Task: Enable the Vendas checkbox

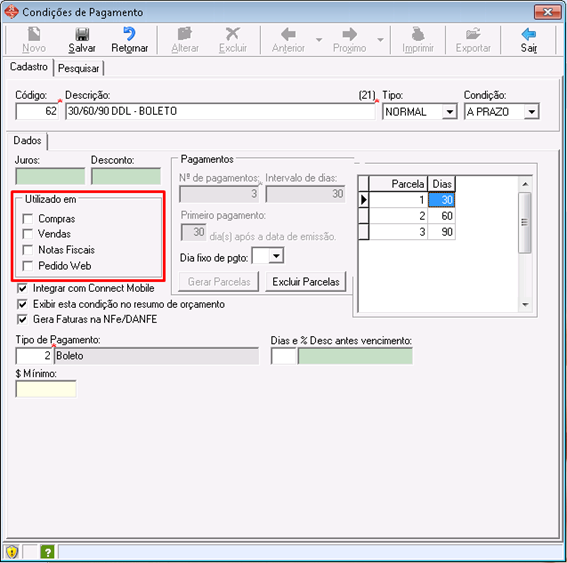Action: click(28, 234)
